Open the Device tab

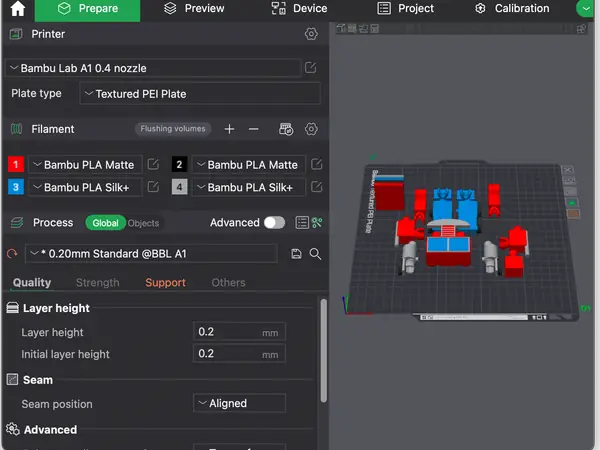(299, 8)
